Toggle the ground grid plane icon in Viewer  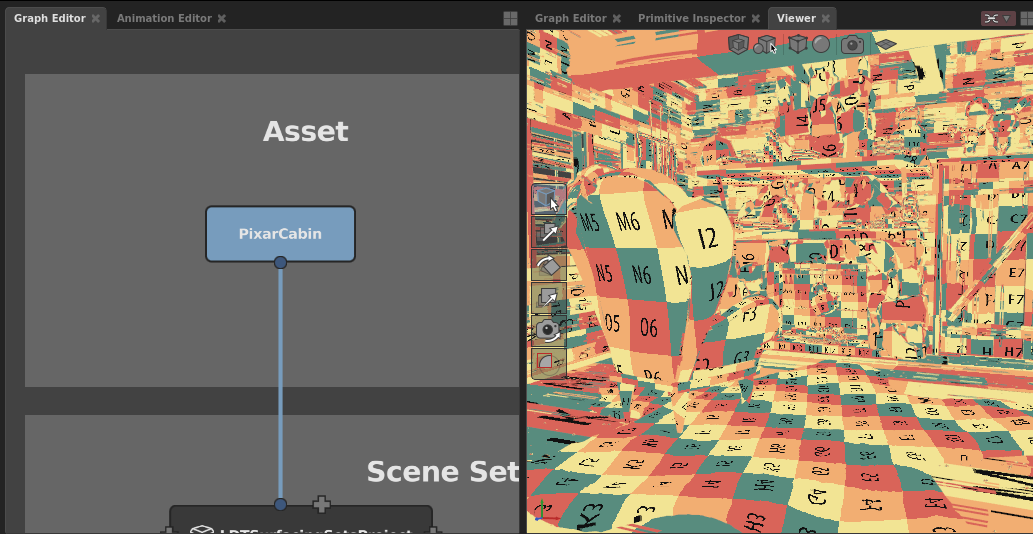886,44
